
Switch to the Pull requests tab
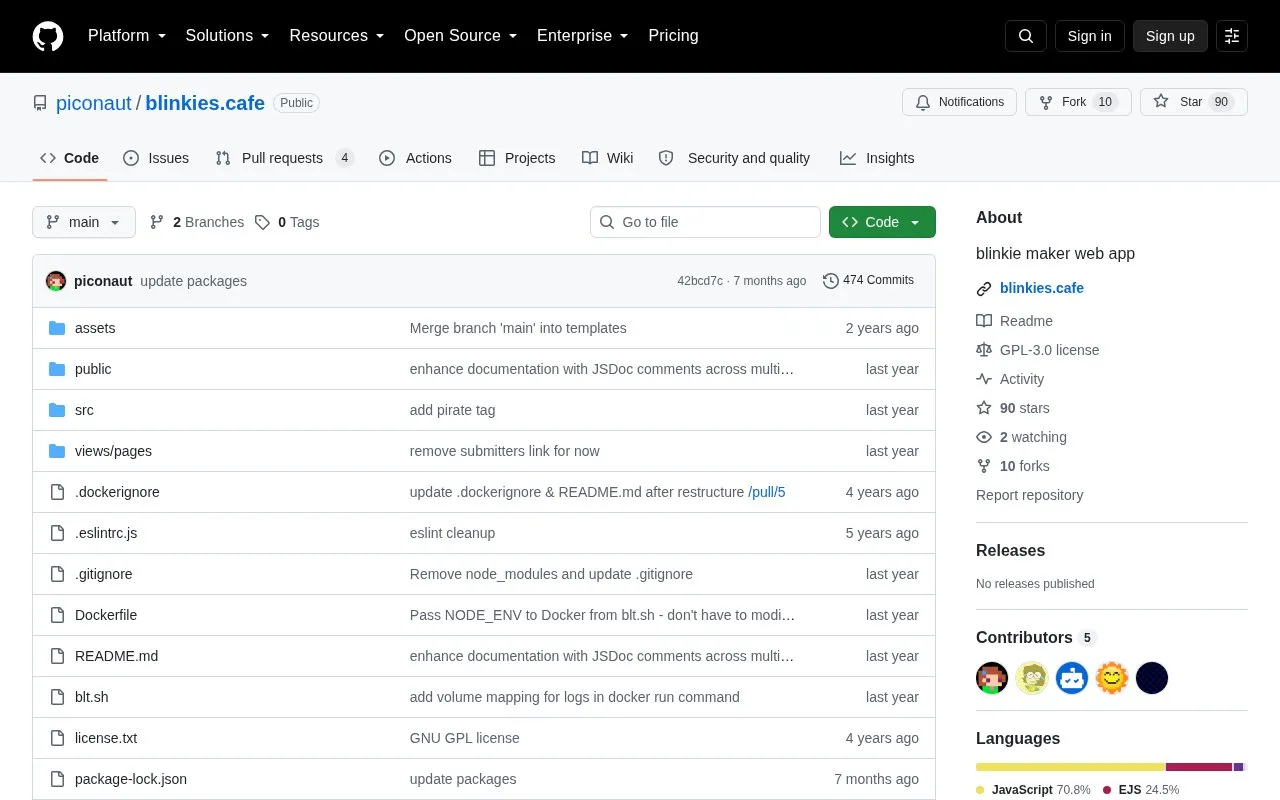tap(284, 158)
